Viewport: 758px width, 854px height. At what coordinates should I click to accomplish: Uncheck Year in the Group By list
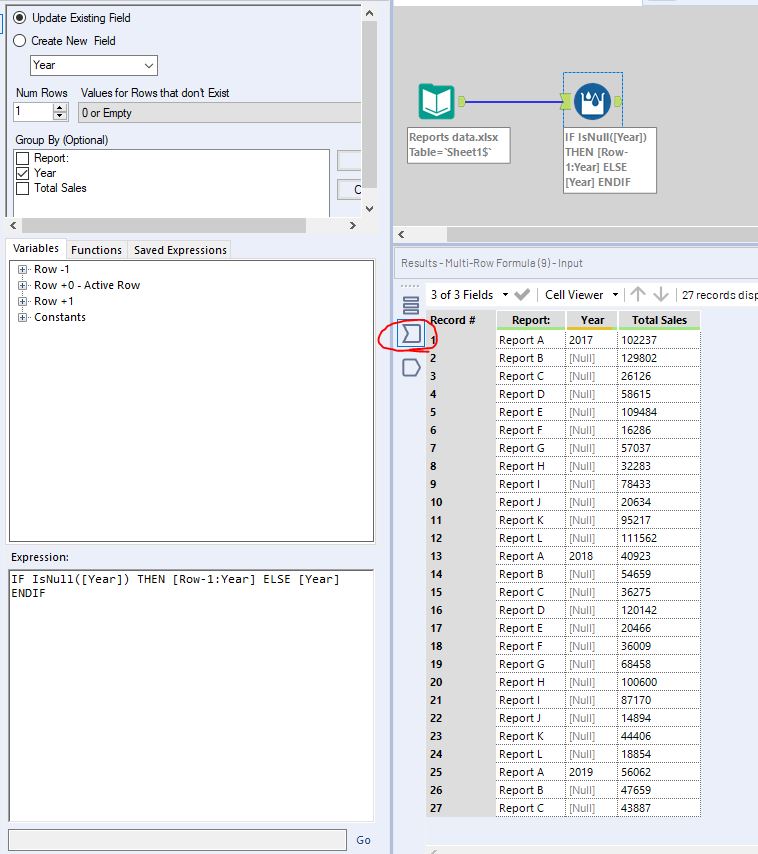[x=23, y=173]
